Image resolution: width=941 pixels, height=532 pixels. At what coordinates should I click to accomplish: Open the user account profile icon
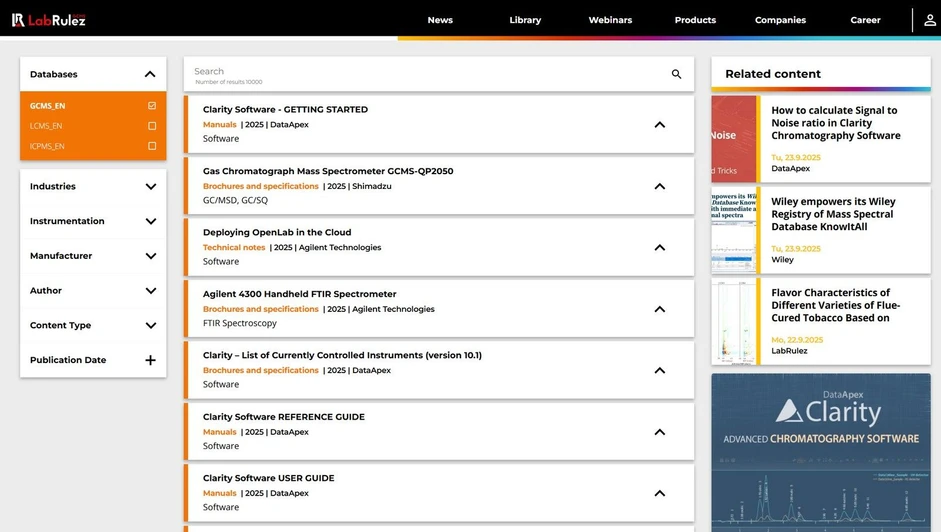[929, 20]
